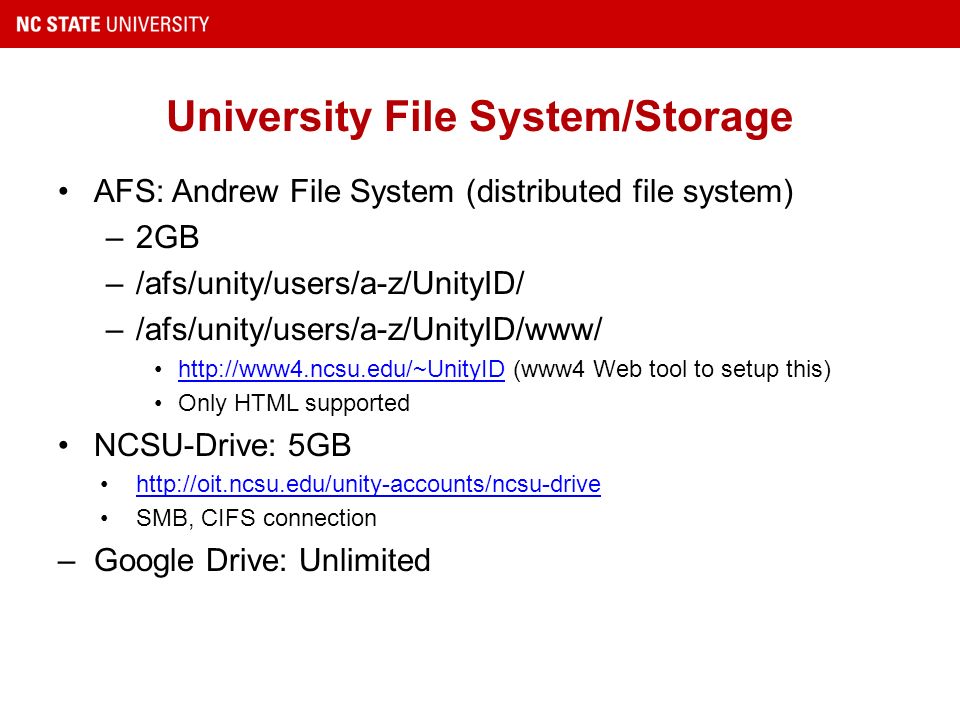Click the NCSU-Drive: 5GB heading

pos(222,445)
